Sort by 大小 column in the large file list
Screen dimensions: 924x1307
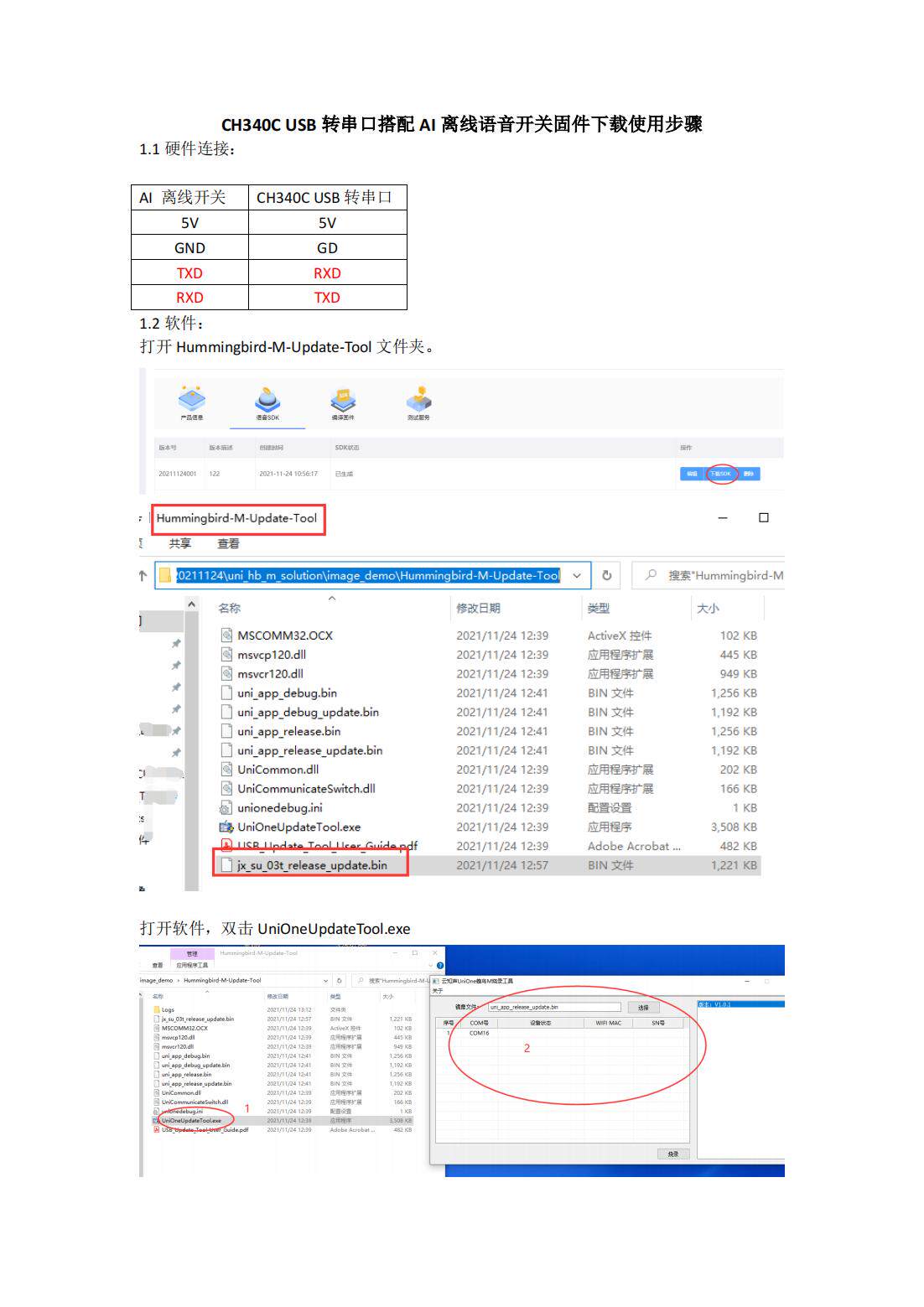[x=708, y=608]
